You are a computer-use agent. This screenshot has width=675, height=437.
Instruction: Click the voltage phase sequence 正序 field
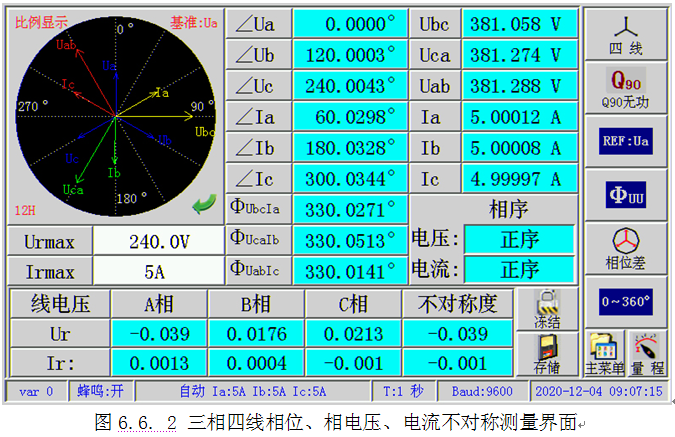click(519, 239)
